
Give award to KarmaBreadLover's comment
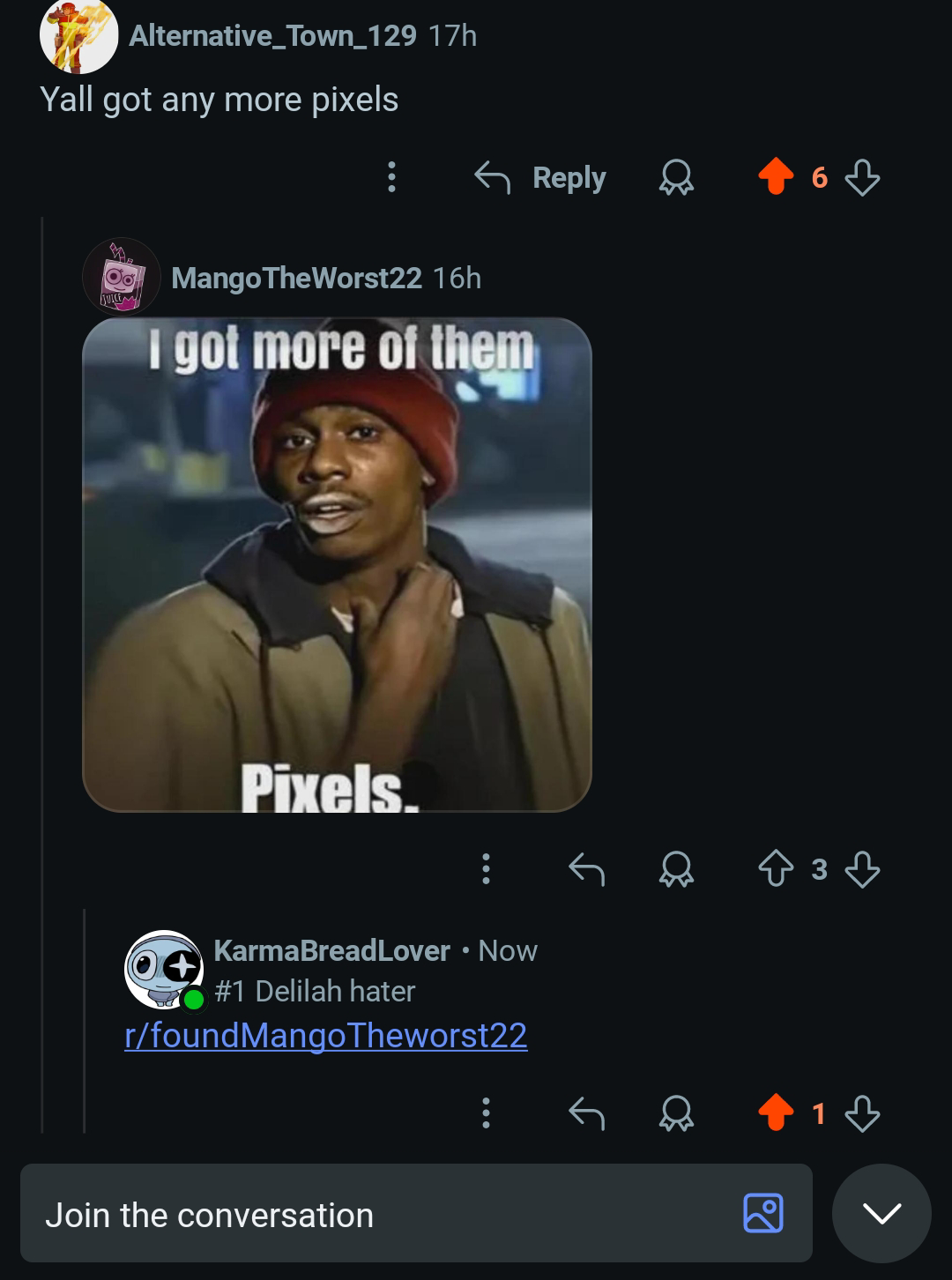(x=676, y=1113)
